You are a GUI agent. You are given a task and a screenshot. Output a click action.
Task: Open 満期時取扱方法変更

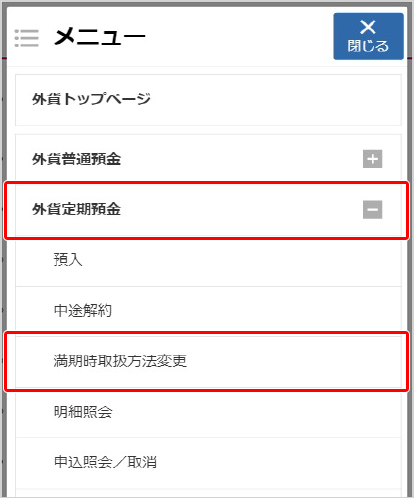(120, 361)
